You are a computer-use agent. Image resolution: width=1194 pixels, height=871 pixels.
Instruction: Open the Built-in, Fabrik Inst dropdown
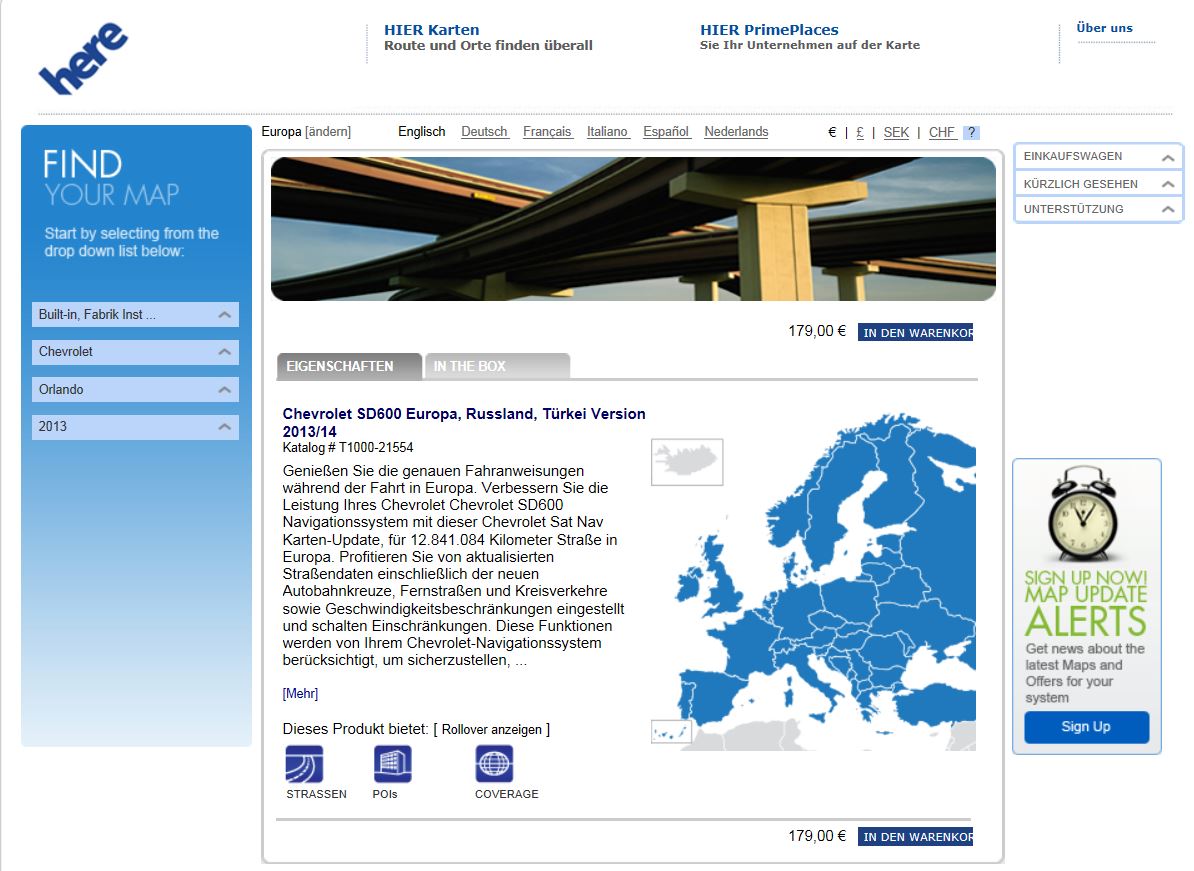click(x=135, y=315)
